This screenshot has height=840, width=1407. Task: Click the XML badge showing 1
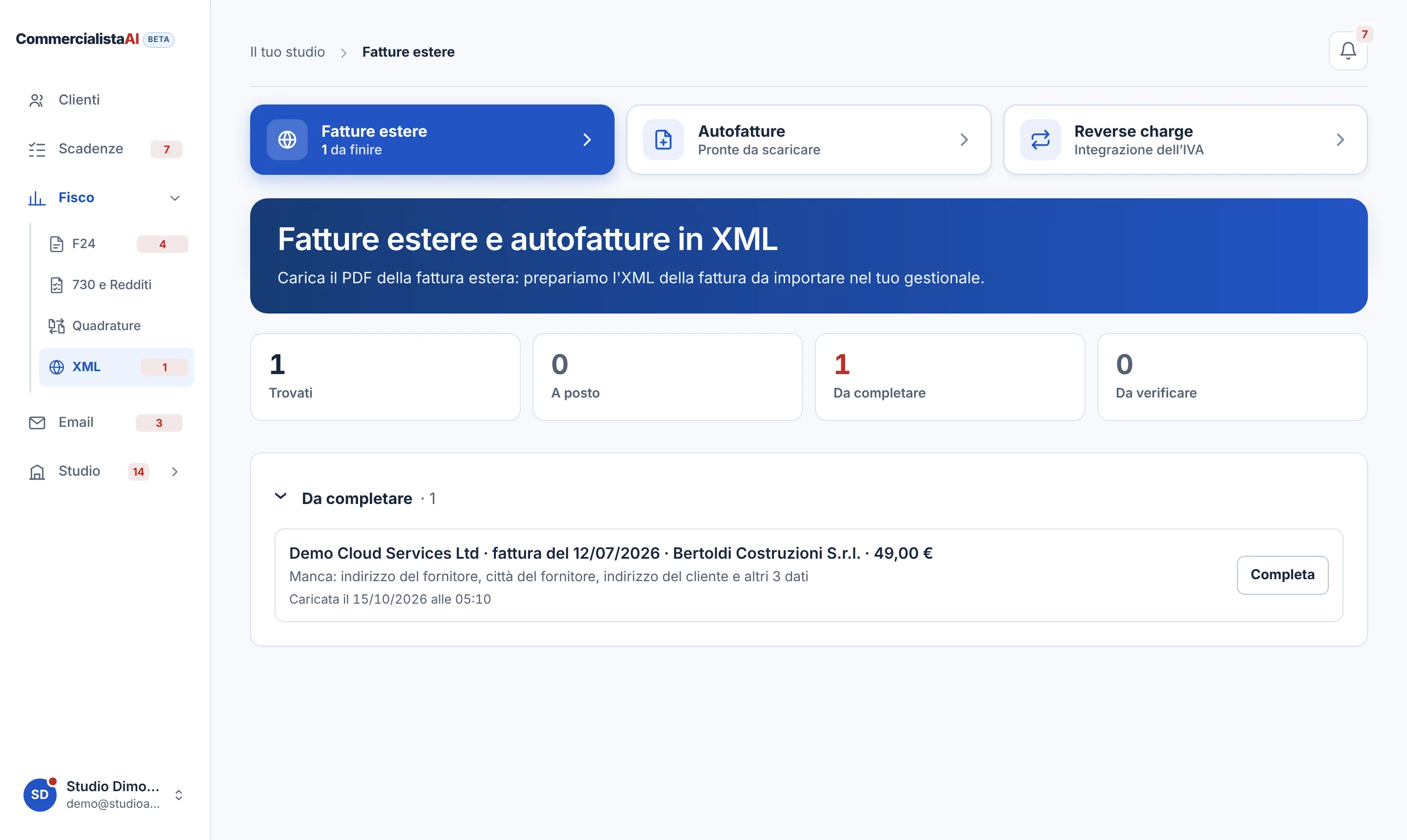click(x=164, y=367)
